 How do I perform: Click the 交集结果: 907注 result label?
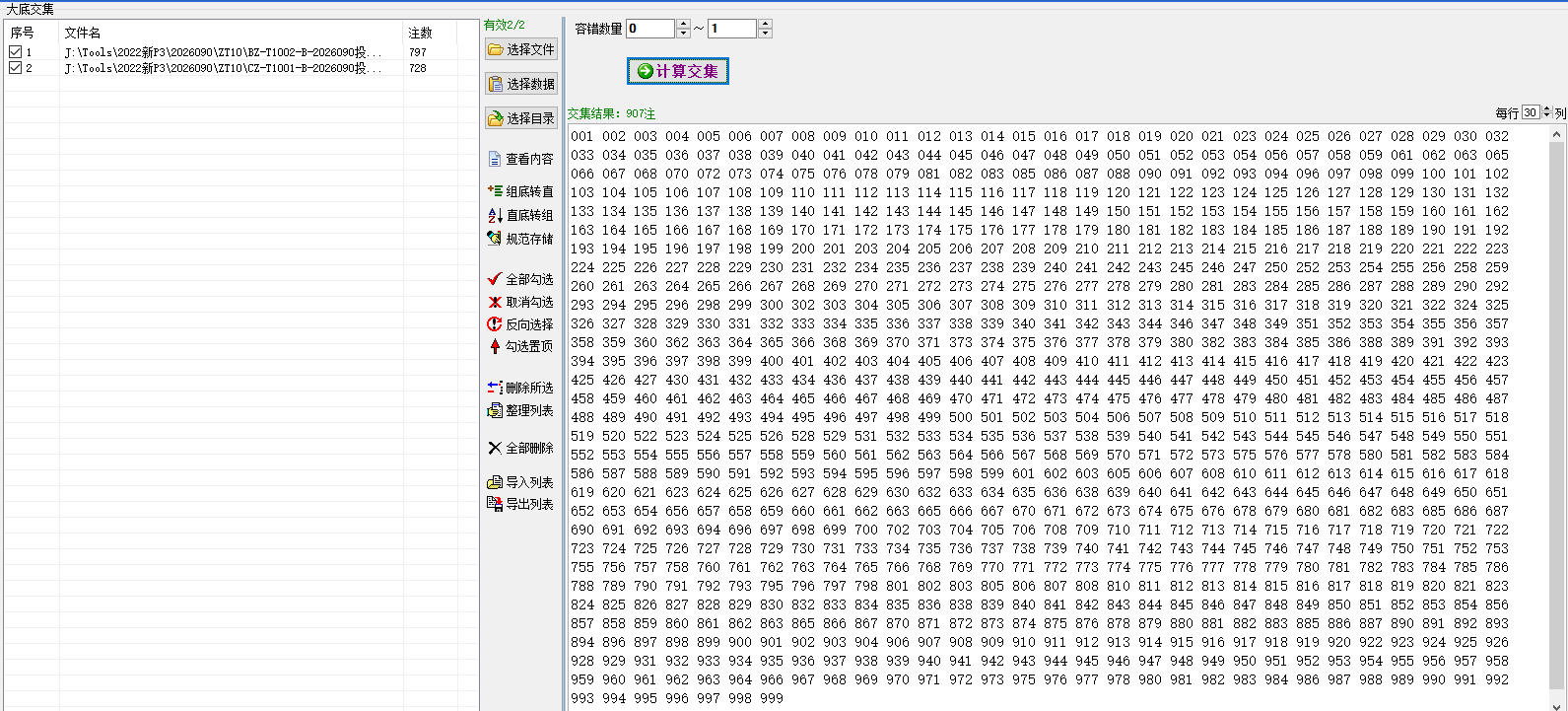click(x=611, y=113)
